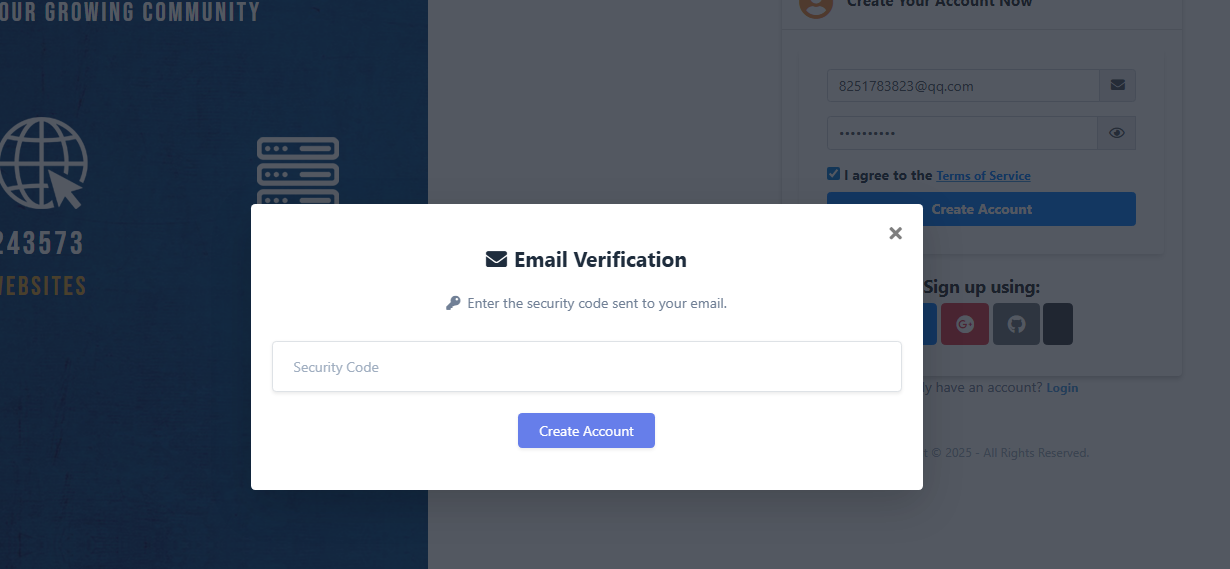1230x569 pixels.
Task: Click the dark sign-up button beside GitHub
Action: (x=1058, y=324)
